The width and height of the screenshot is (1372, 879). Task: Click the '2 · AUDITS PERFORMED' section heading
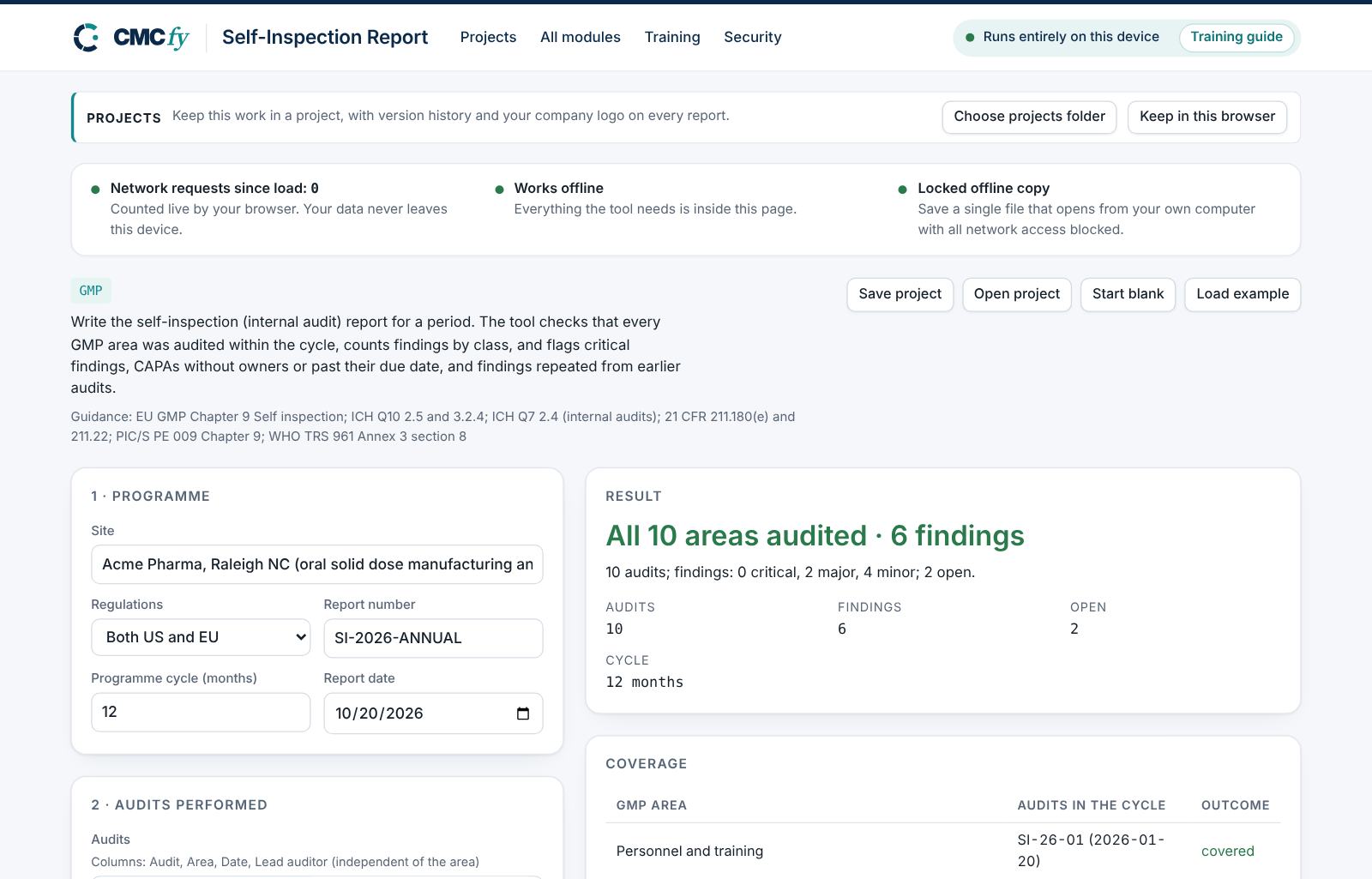point(179,804)
